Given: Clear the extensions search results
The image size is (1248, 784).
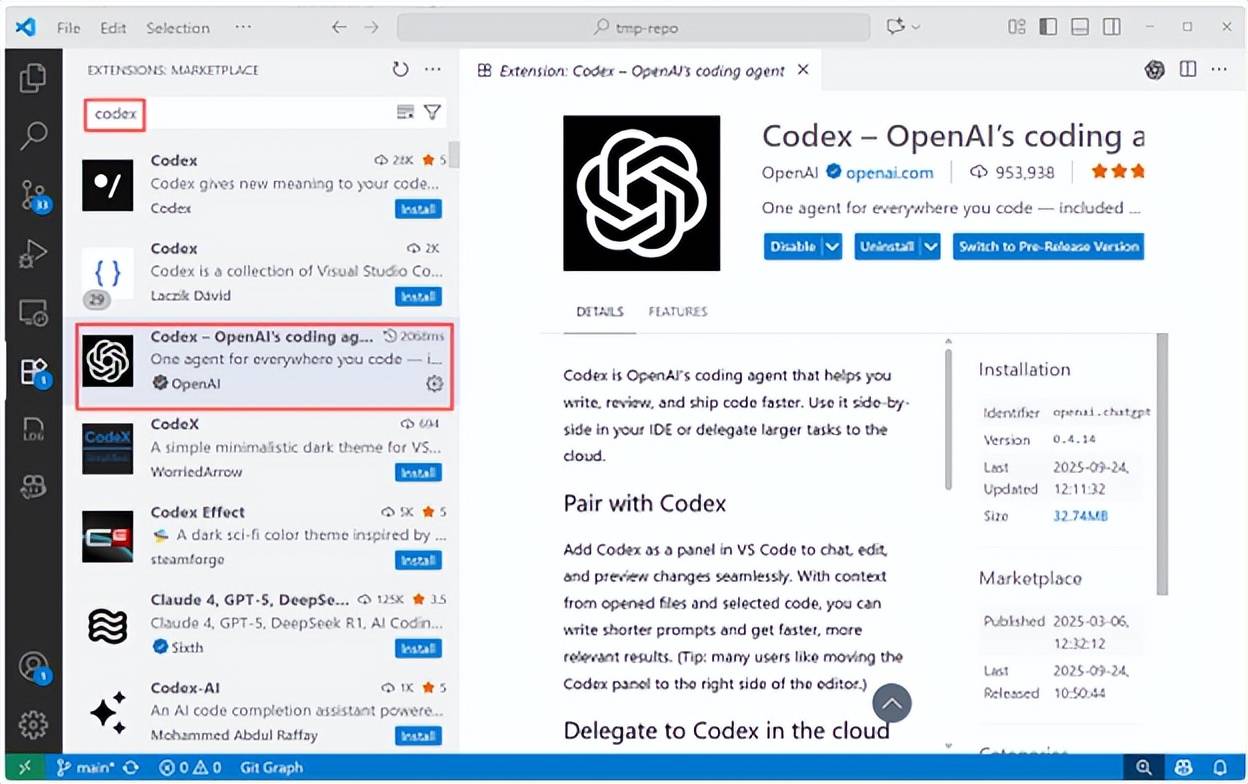Looking at the screenshot, I should pyautogui.click(x=405, y=113).
